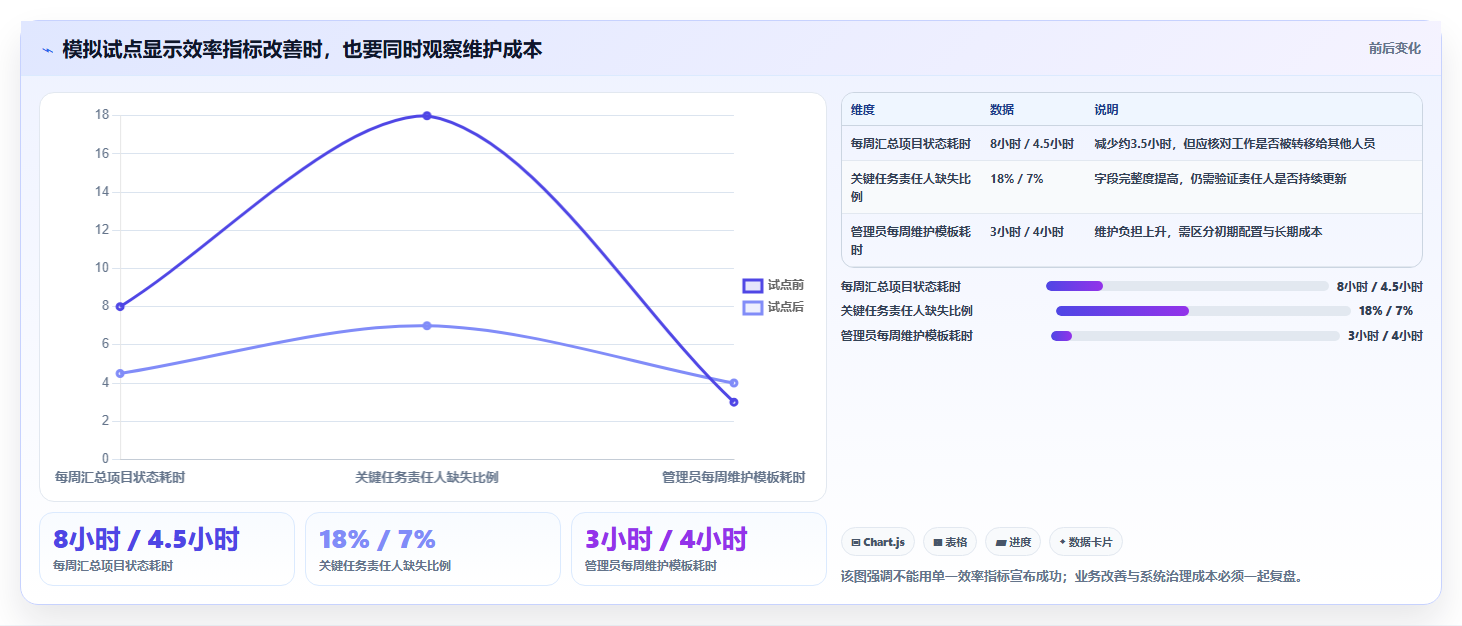Click the 说明 table column header
This screenshot has height=626, width=1462.
(1107, 110)
